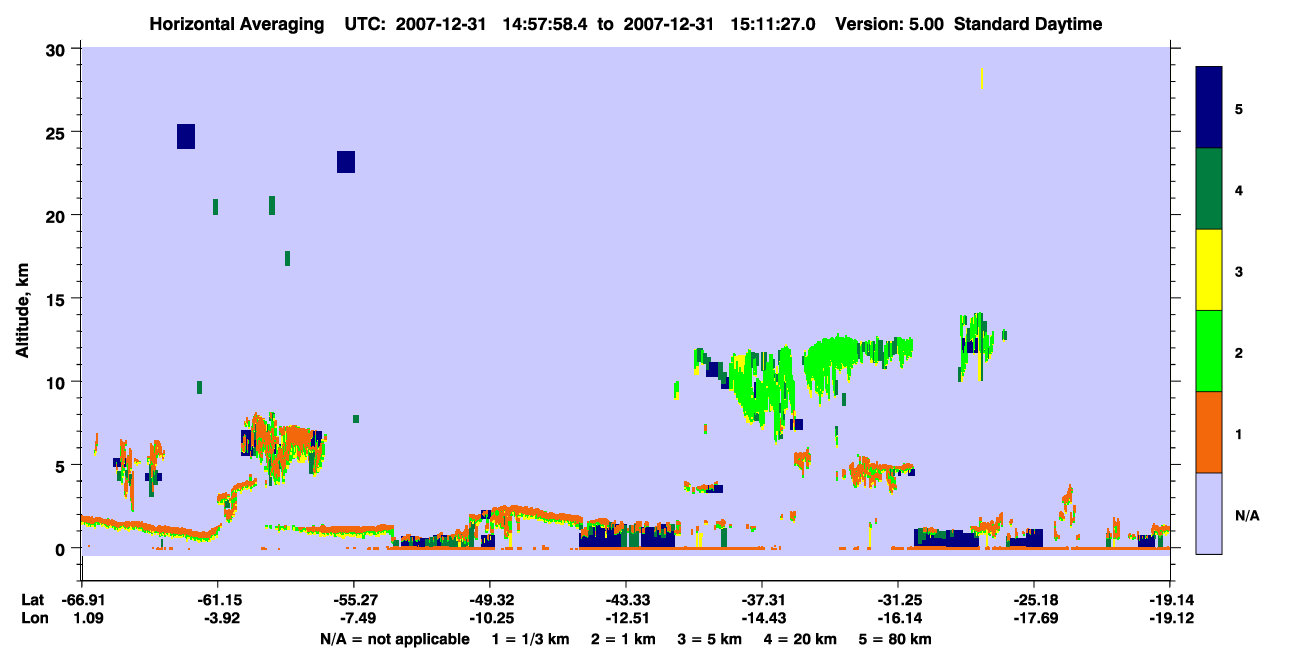
Task: Click the altitude tick label '10'
Action: tap(58, 382)
